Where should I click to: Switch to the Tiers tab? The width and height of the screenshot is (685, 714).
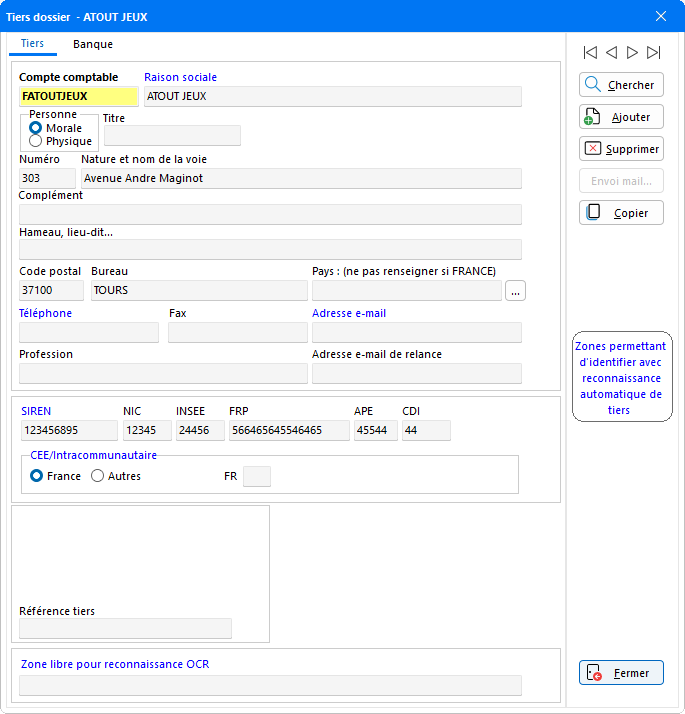click(32, 44)
